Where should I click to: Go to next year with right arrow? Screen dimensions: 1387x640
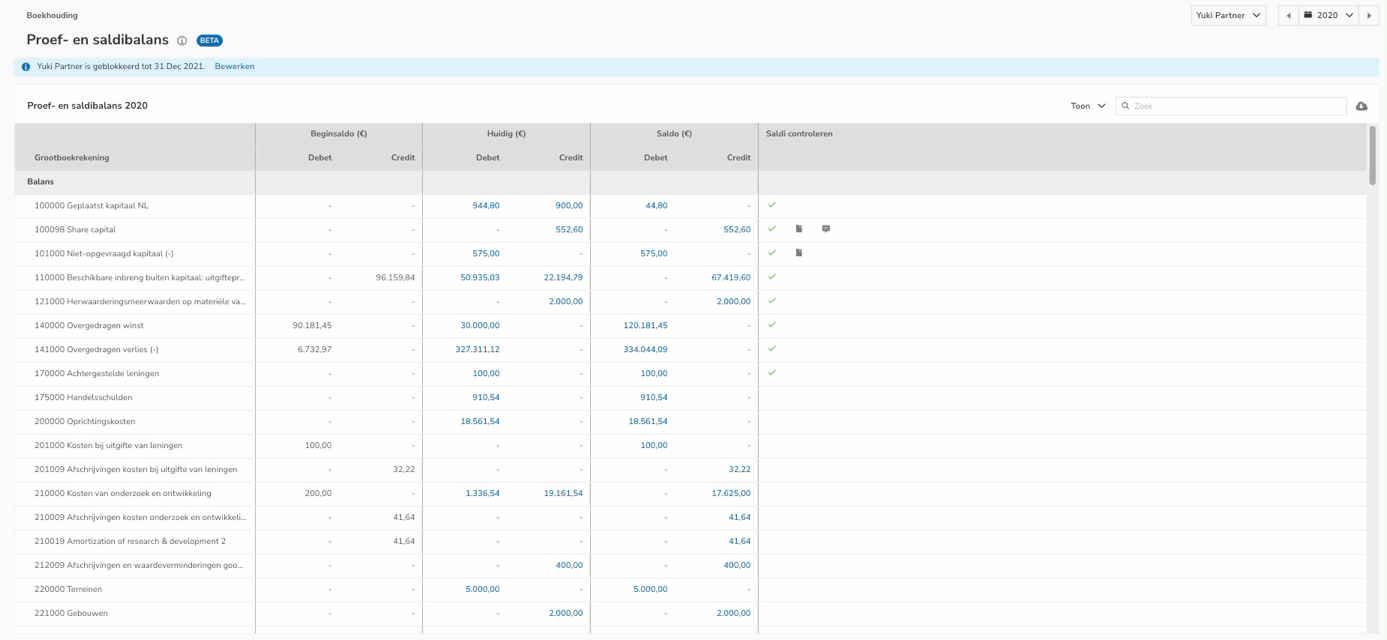pyautogui.click(x=1369, y=15)
